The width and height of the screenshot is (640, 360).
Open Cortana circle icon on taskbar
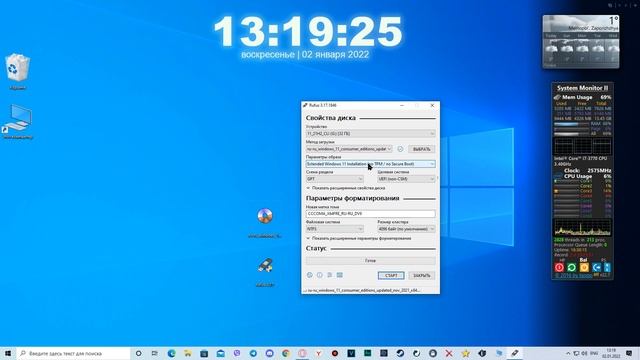click(138, 353)
